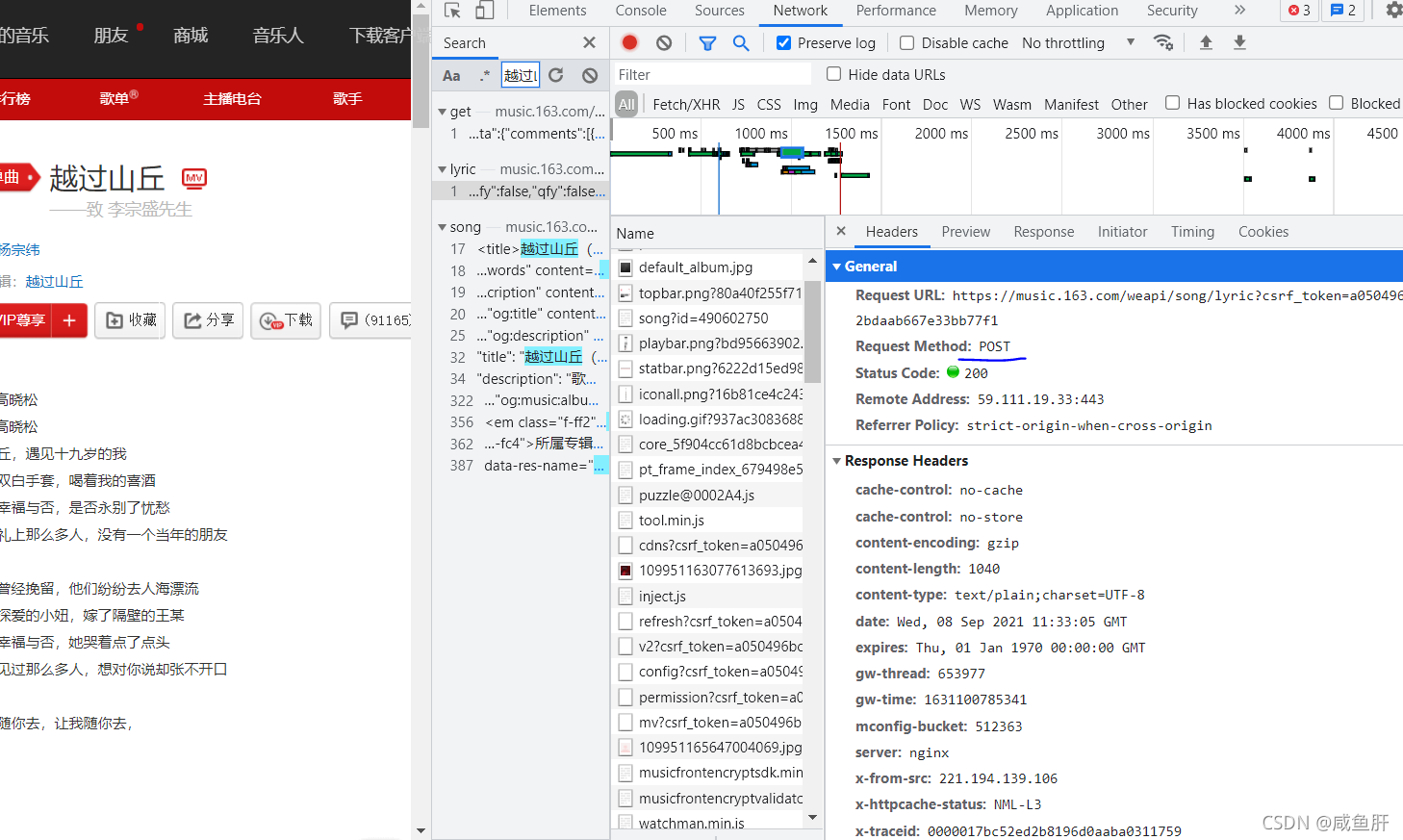Collapse the song search result group
Viewport: 1403px width, 840px height.
[x=442, y=227]
